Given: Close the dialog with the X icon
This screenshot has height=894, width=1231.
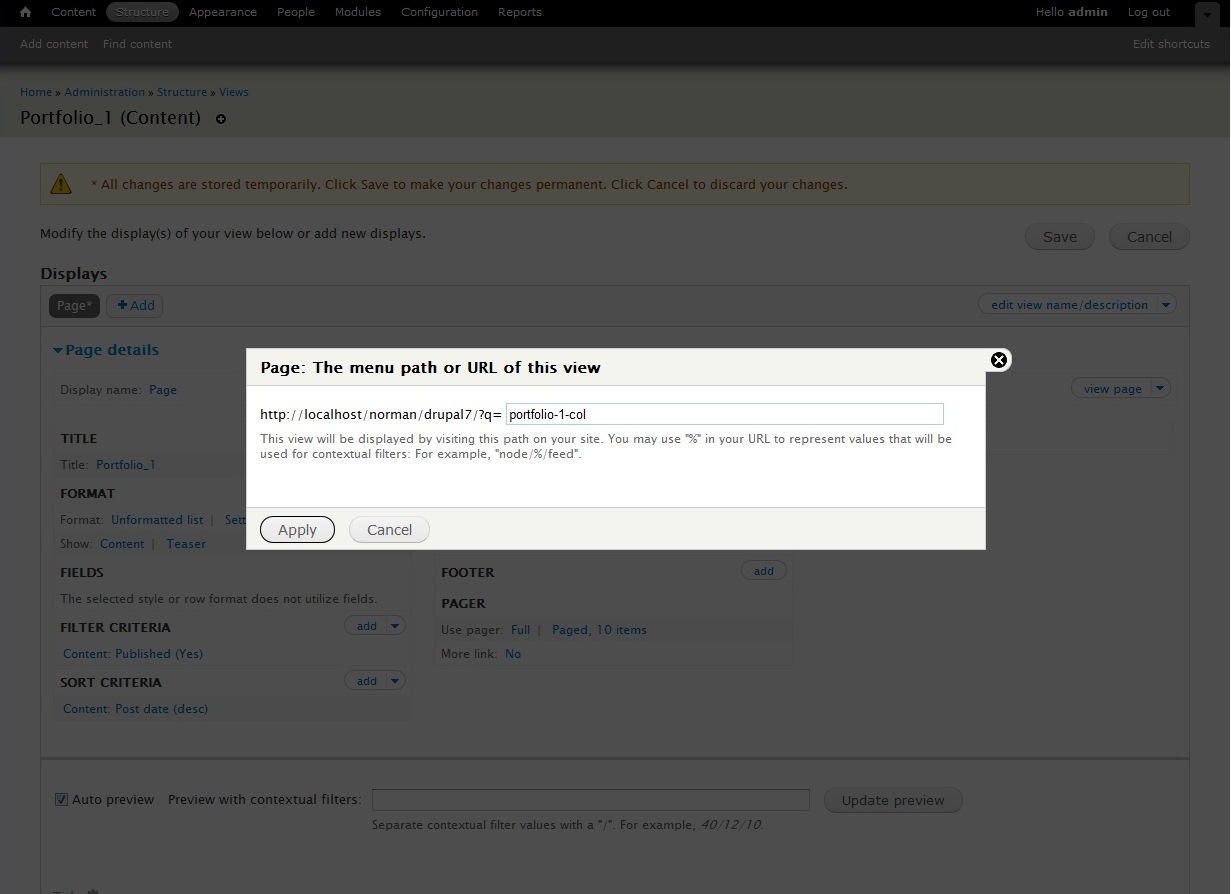Looking at the screenshot, I should point(997,360).
